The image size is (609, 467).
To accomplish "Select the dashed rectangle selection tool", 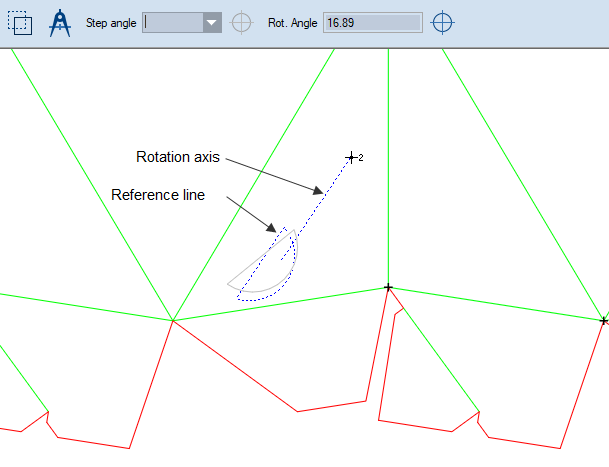I will coord(21,22).
